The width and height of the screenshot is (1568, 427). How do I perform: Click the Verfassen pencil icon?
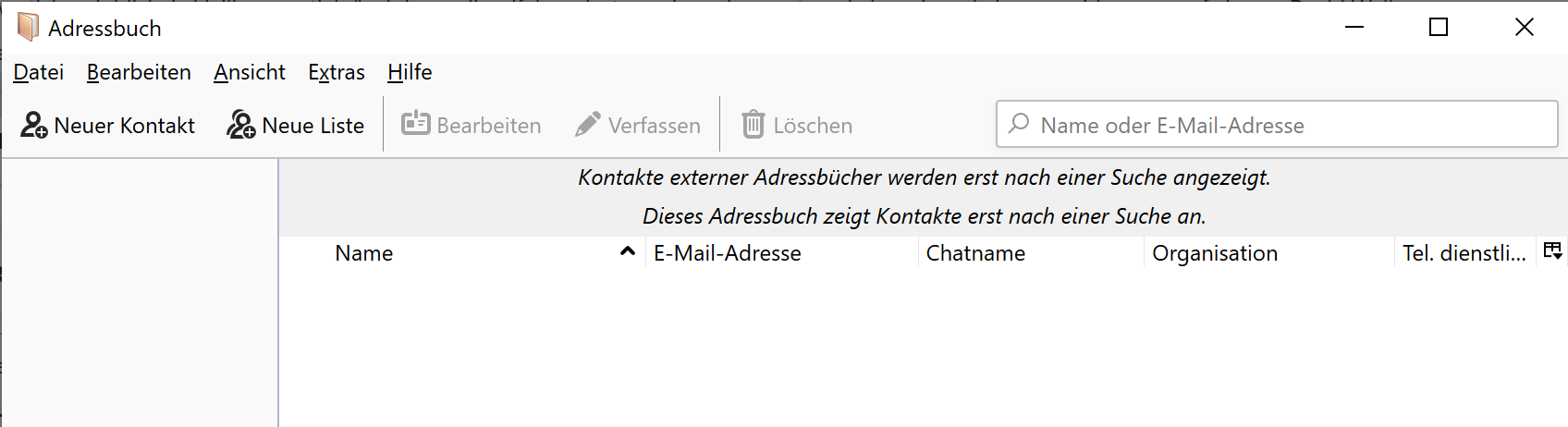point(588,125)
